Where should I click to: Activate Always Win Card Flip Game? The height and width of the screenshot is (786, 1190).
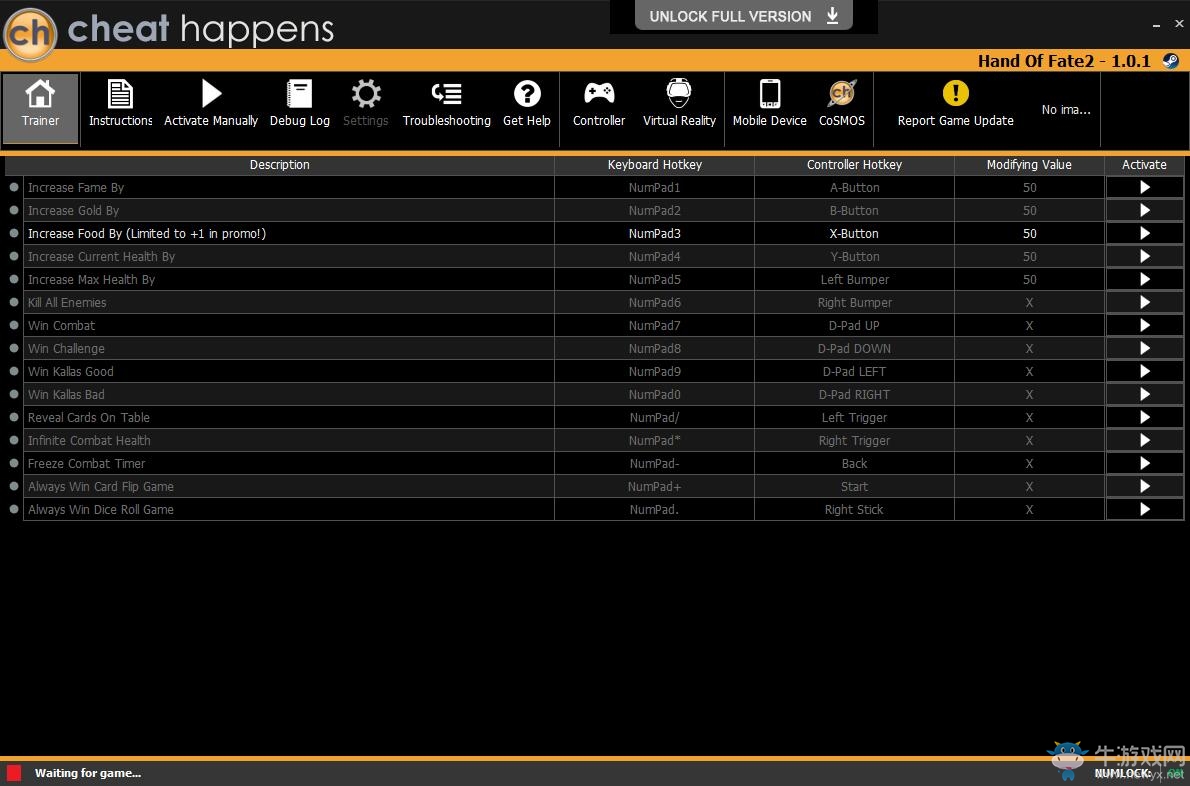coord(1144,486)
